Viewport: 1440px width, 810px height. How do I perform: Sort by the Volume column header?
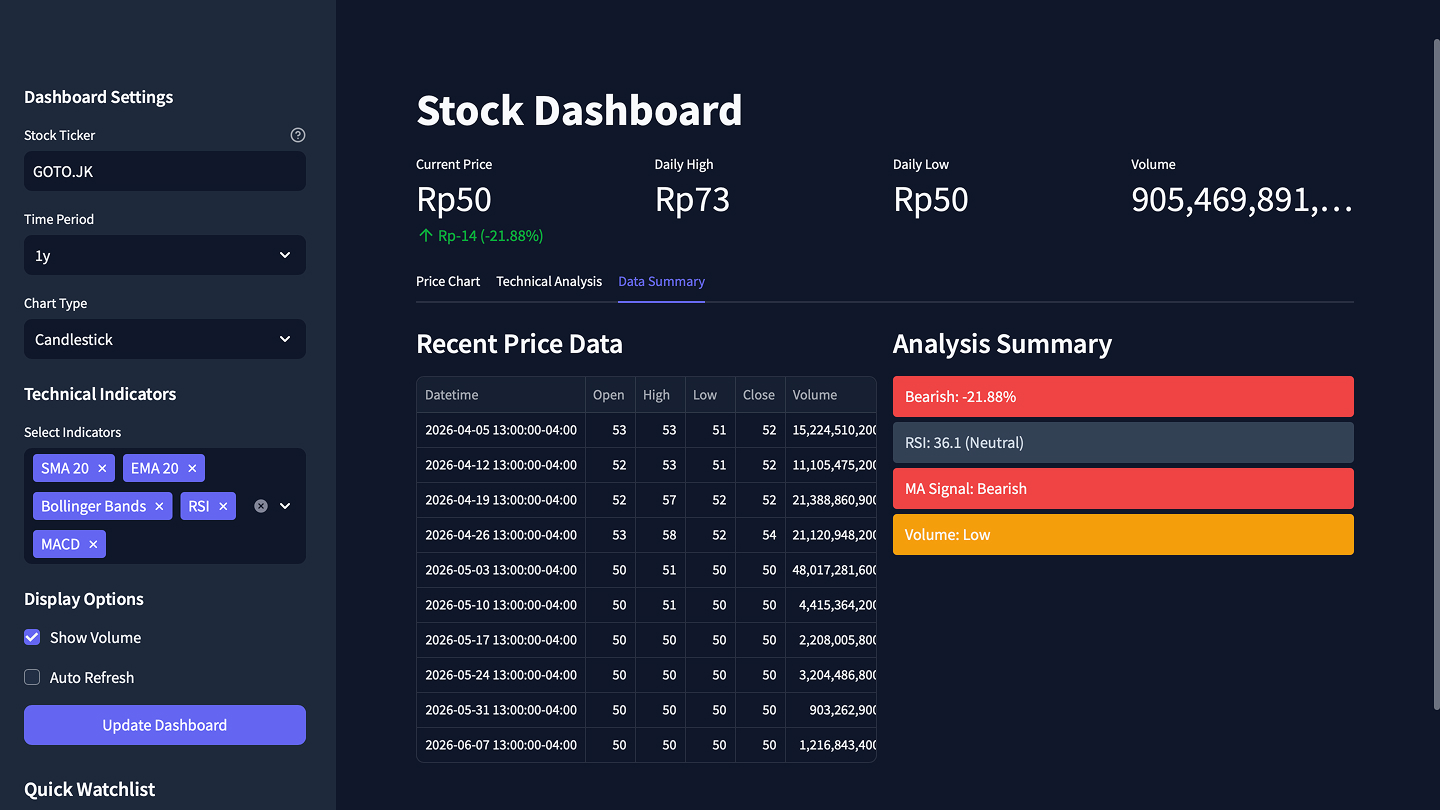831,395
